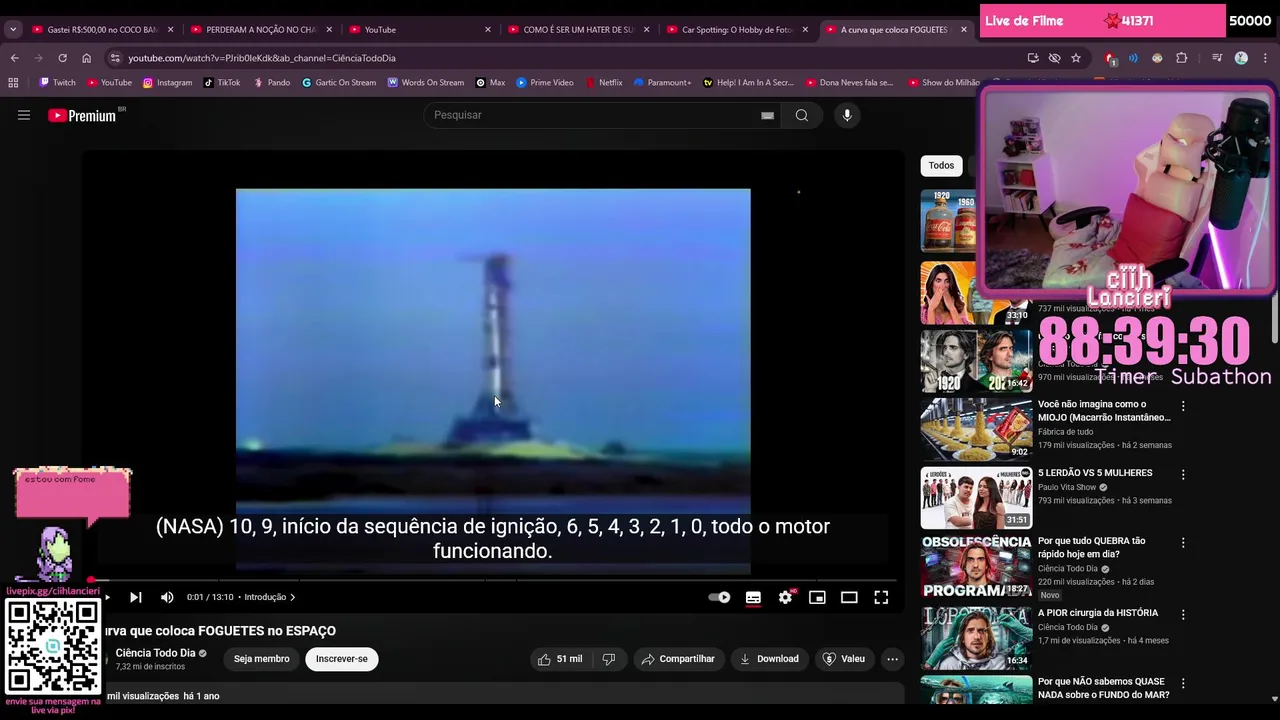
Task: Open the YouTube guide hamburger menu
Action: pyautogui.click(x=24, y=115)
